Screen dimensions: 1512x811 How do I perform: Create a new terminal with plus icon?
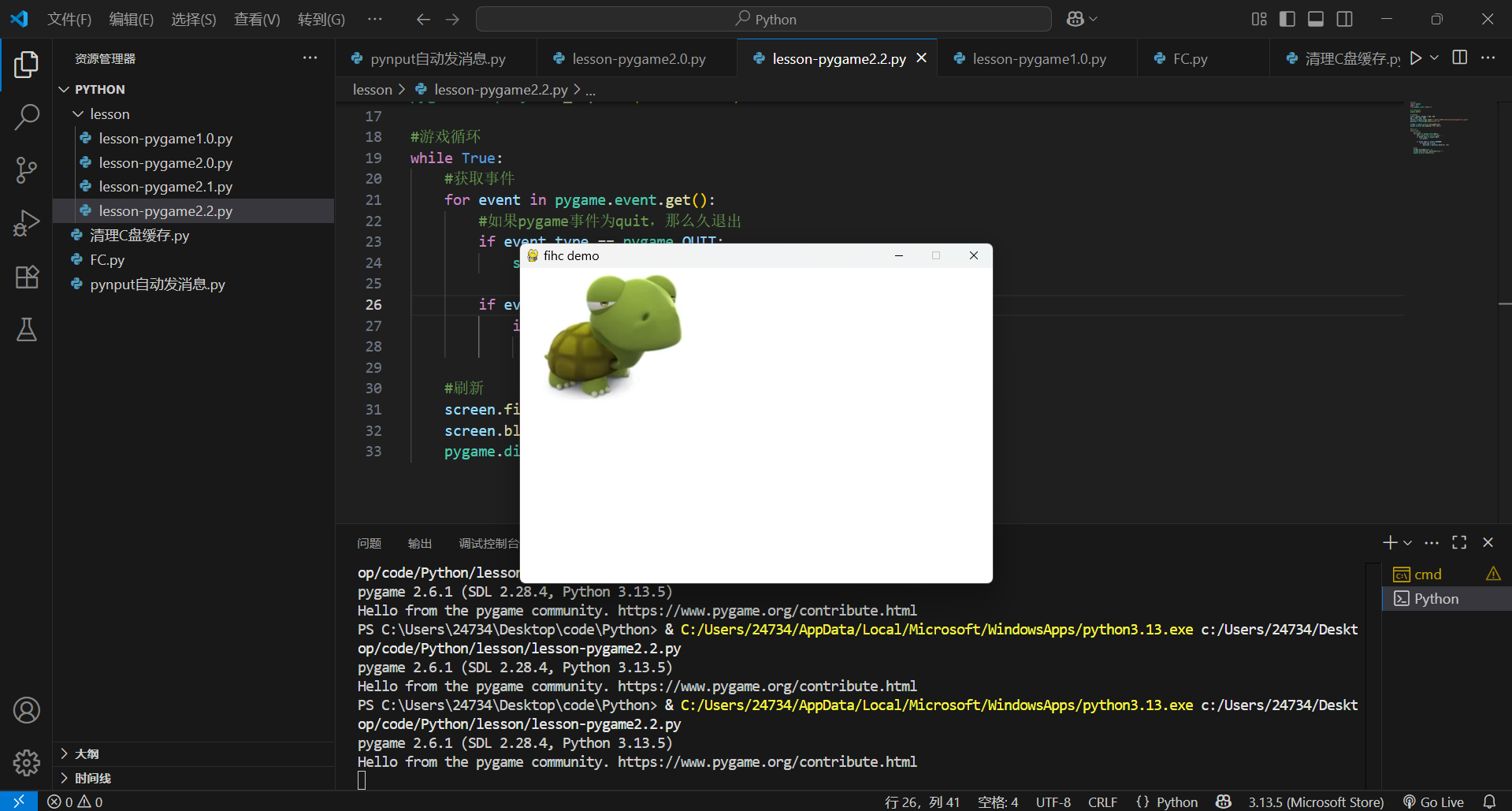1390,543
